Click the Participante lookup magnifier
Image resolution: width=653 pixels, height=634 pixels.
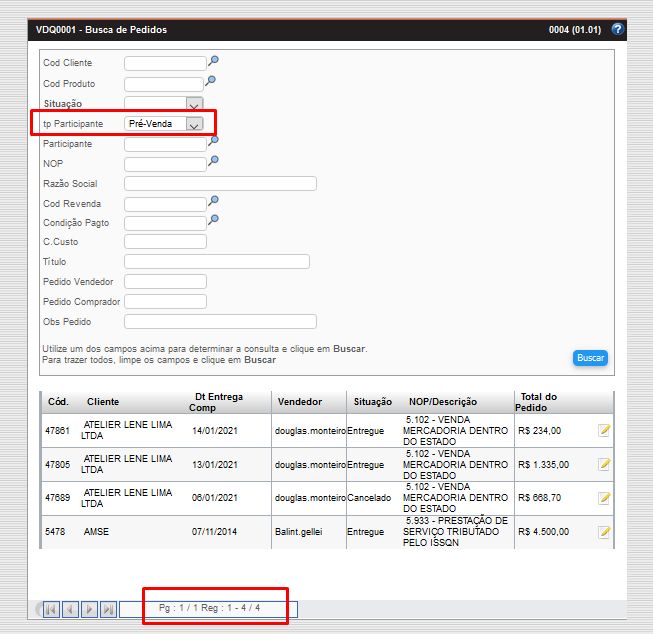[212, 141]
